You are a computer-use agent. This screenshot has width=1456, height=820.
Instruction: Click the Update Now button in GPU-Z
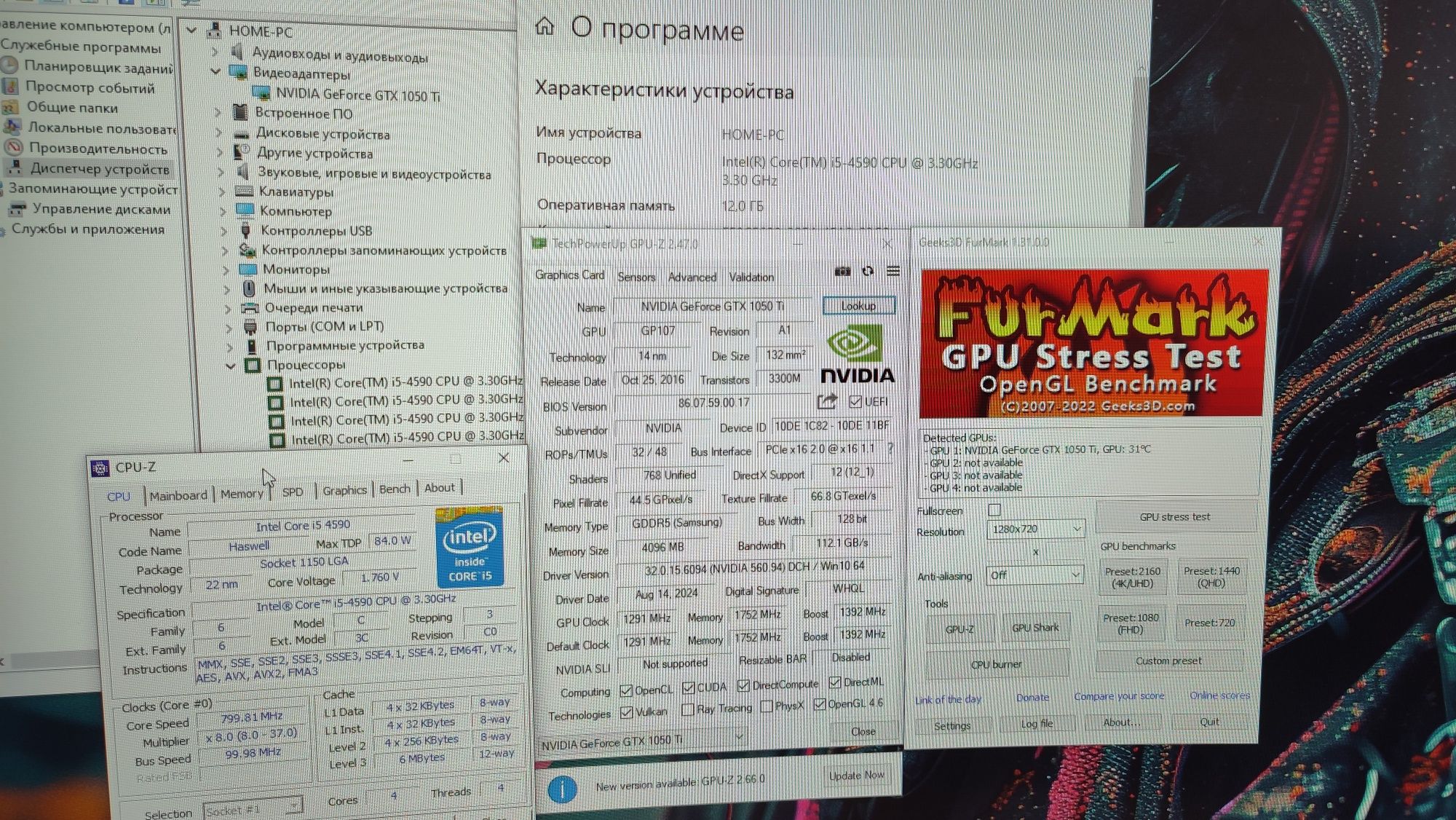(856, 776)
